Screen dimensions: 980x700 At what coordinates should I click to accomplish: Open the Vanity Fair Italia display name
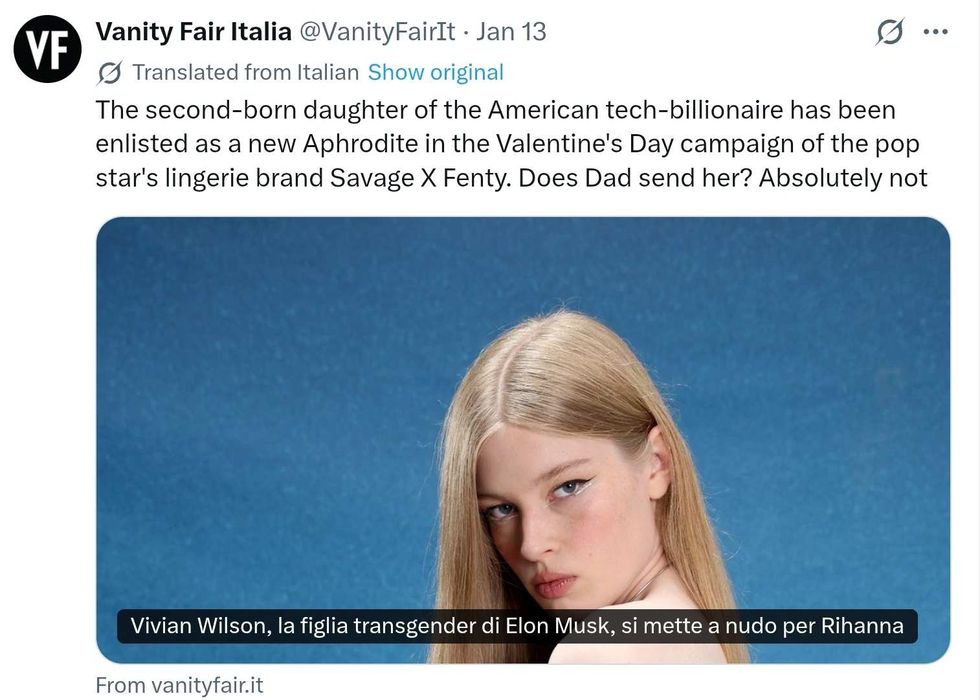(x=193, y=32)
